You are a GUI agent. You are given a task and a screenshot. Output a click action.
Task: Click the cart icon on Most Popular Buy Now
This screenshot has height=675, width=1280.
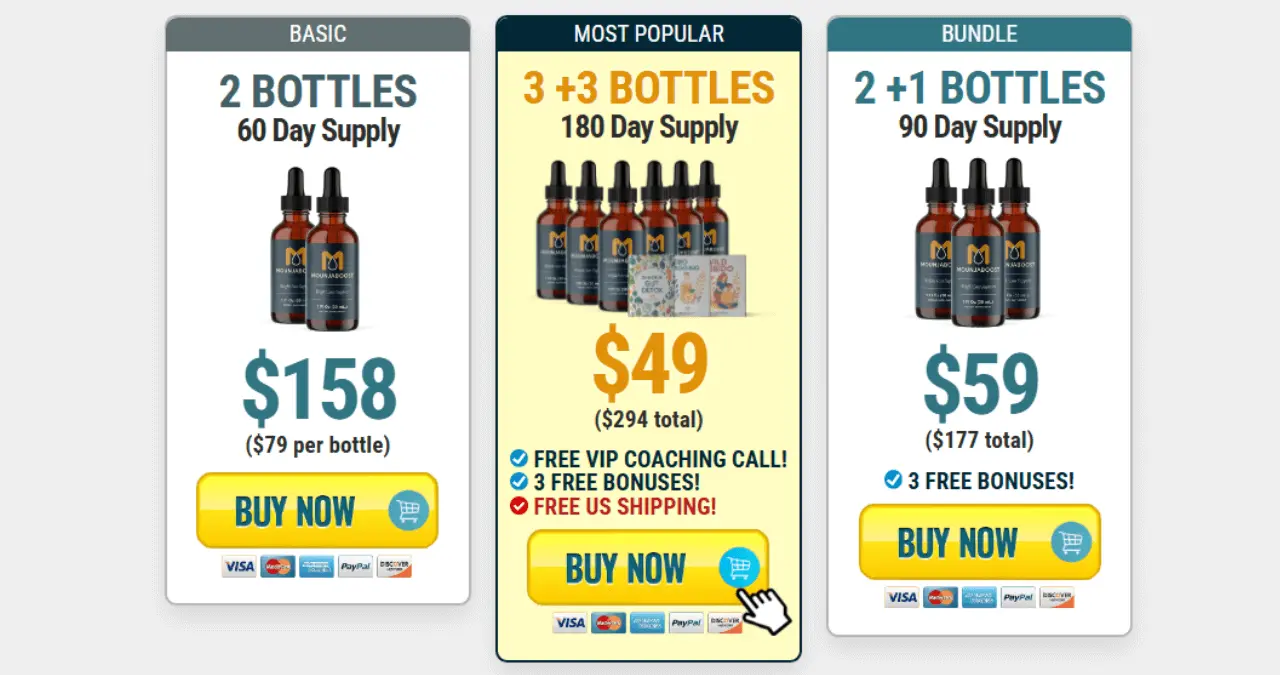click(739, 568)
